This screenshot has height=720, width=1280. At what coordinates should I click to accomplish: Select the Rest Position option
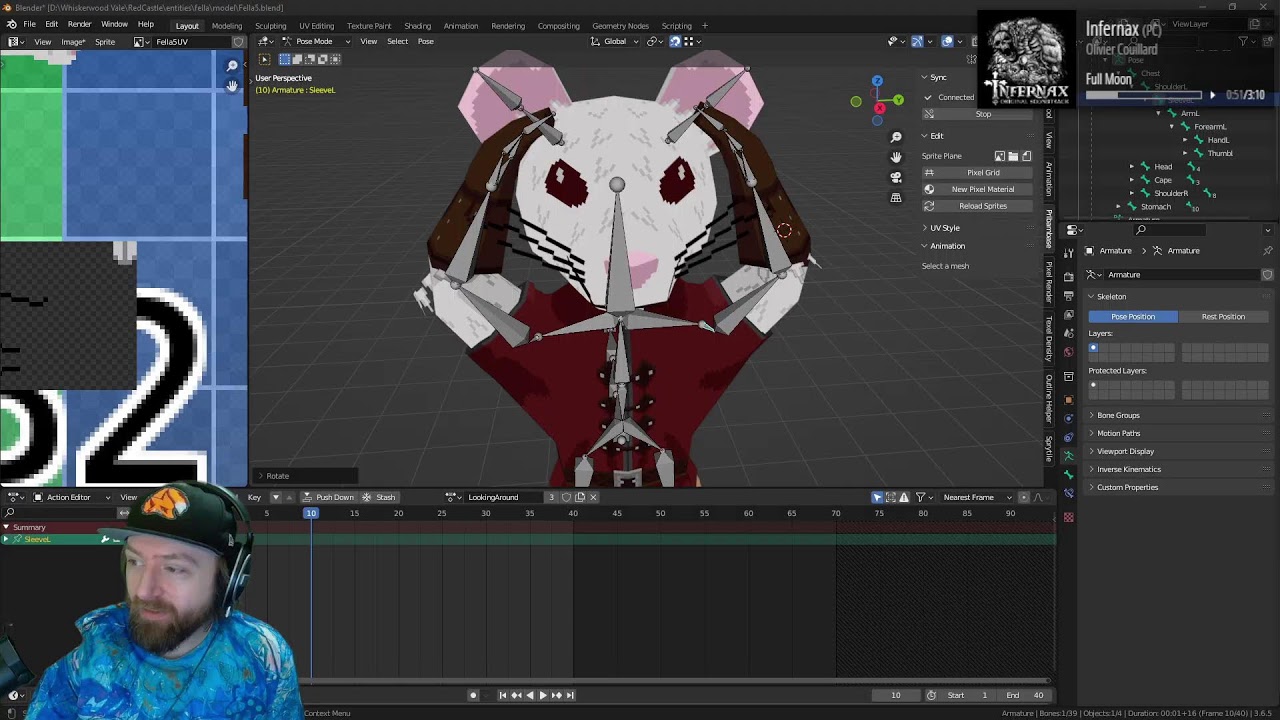1223,316
